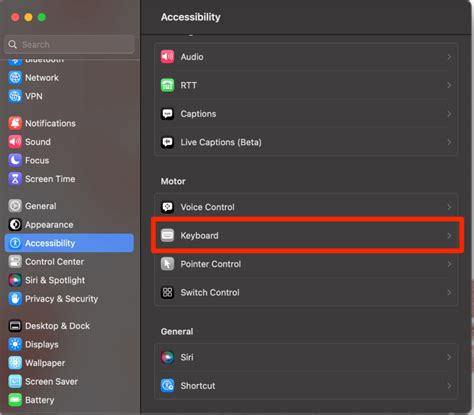Select the Pointer Control cursor icon

tap(167, 264)
